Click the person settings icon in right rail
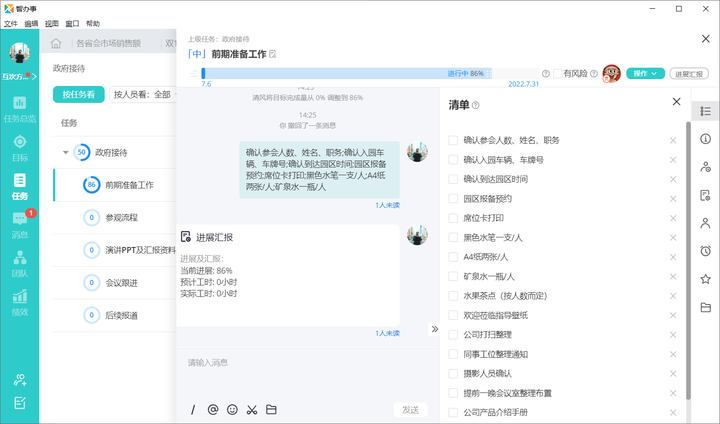This screenshot has width=720, height=424. coord(705,167)
